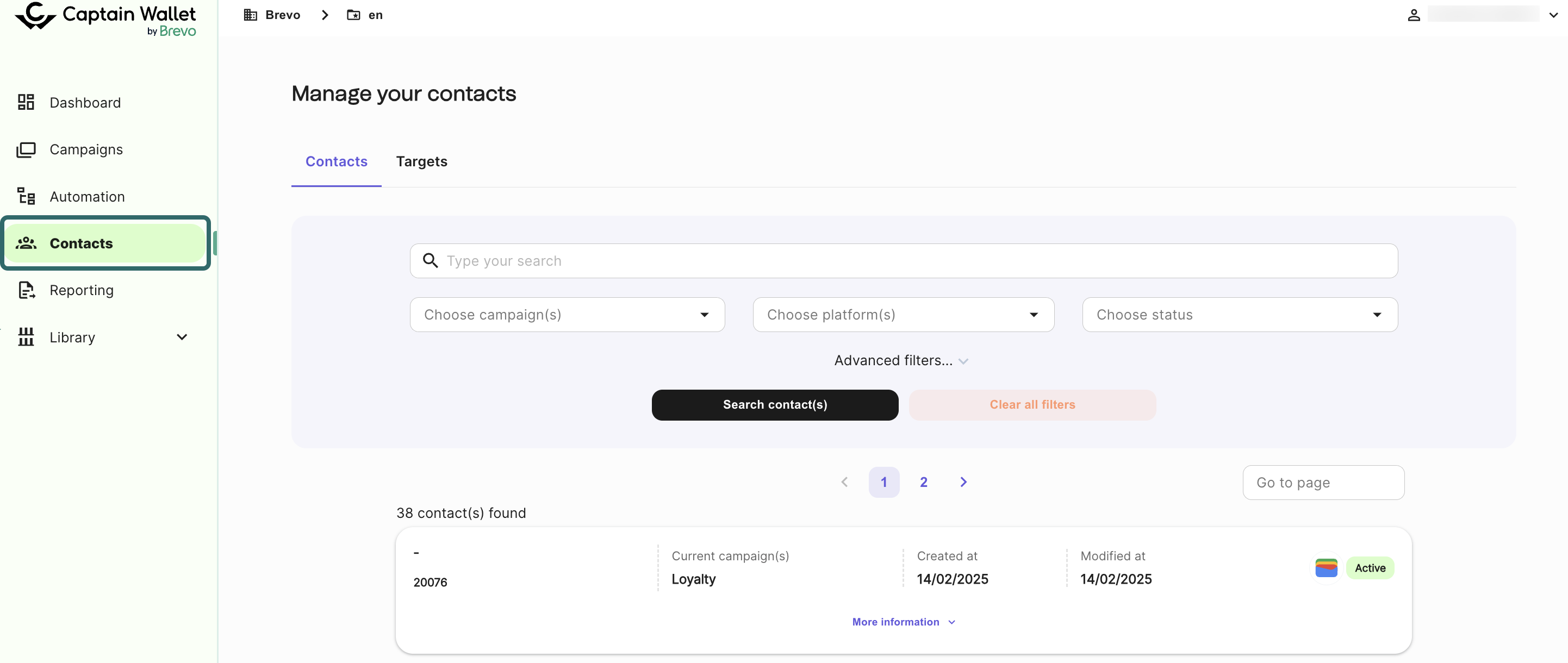Switch to the Targets tab
The image size is (1568, 663).
pos(421,161)
